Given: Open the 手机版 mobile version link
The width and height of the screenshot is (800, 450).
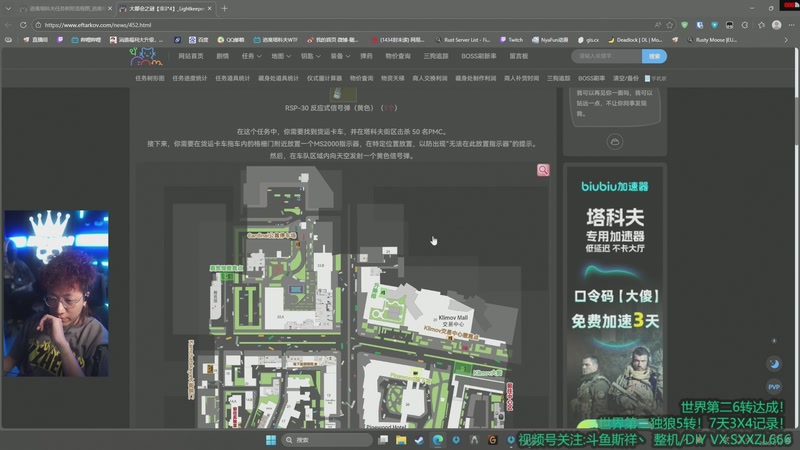Looking at the screenshot, I should click(x=656, y=79).
